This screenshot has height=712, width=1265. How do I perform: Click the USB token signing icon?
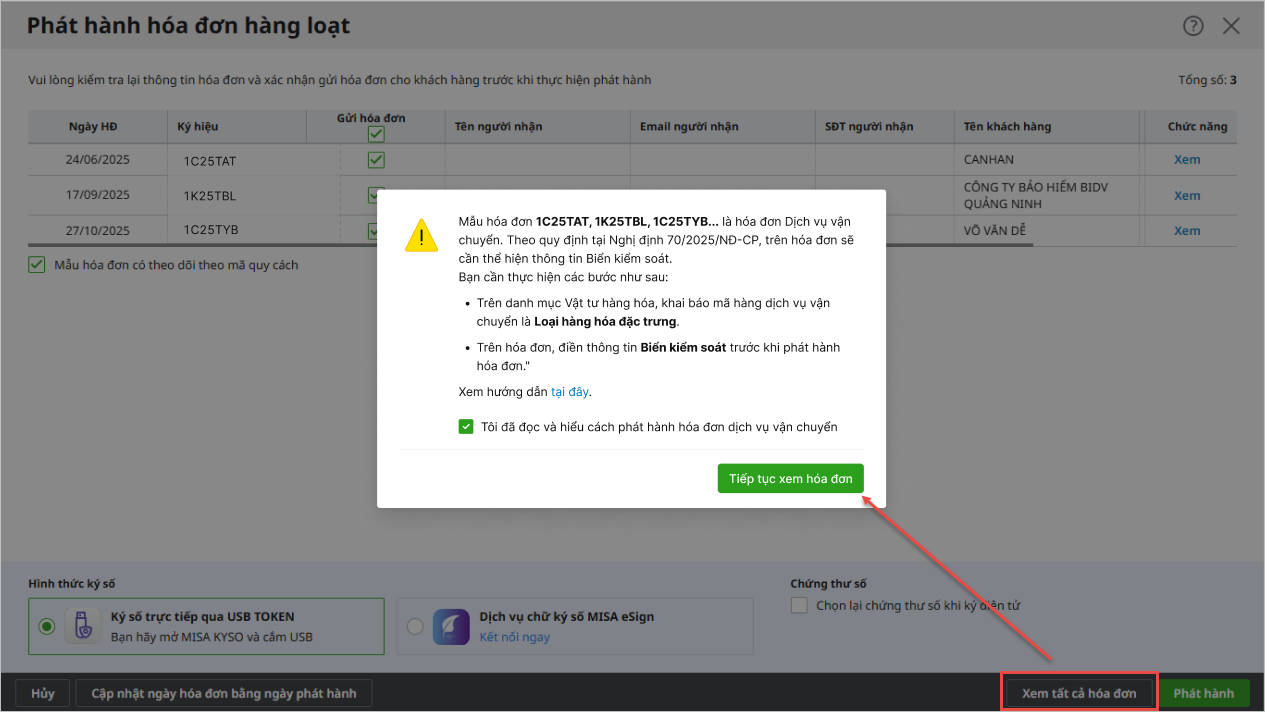(x=82, y=626)
